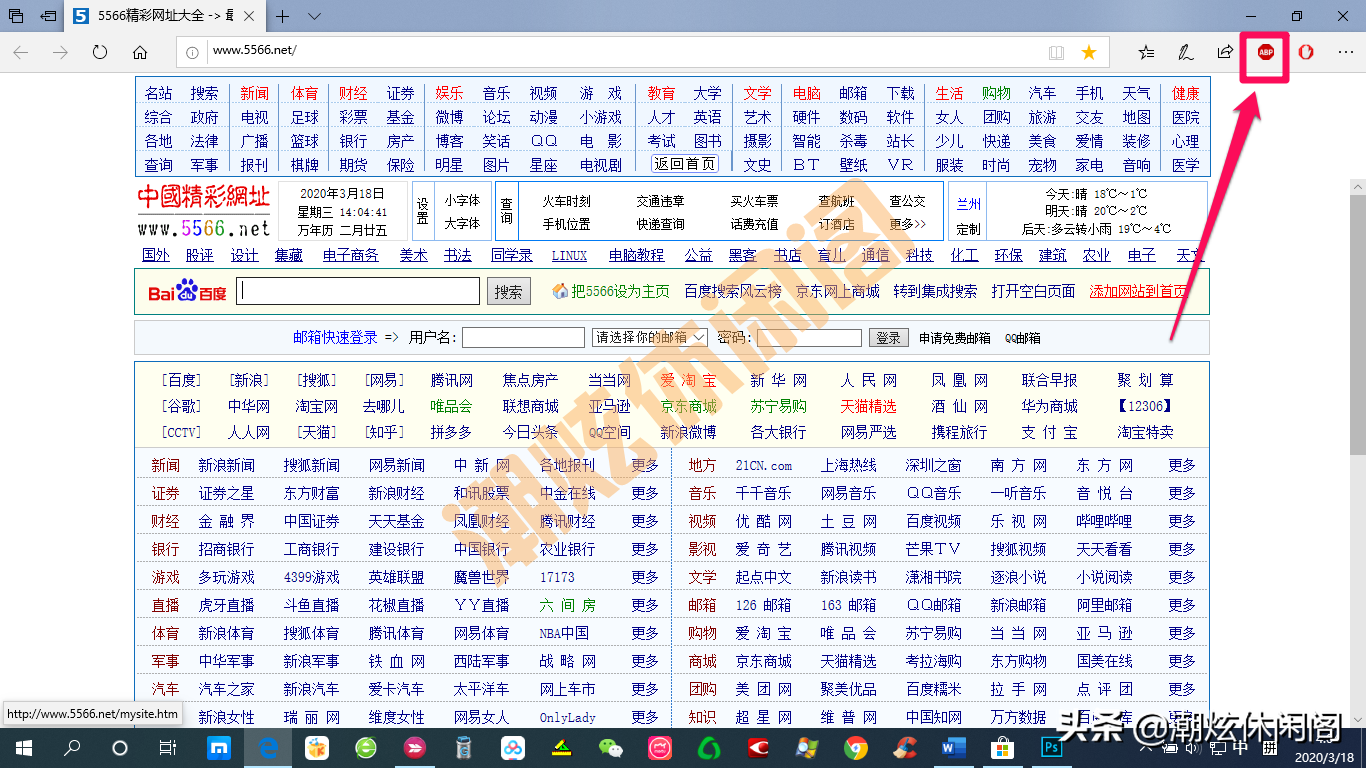Open Google Chrome from taskbar
The height and width of the screenshot is (768, 1366).
click(855, 748)
